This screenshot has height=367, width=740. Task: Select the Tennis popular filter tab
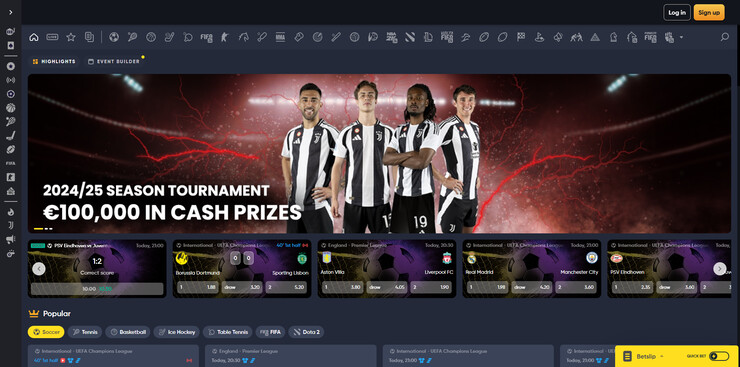tap(85, 332)
